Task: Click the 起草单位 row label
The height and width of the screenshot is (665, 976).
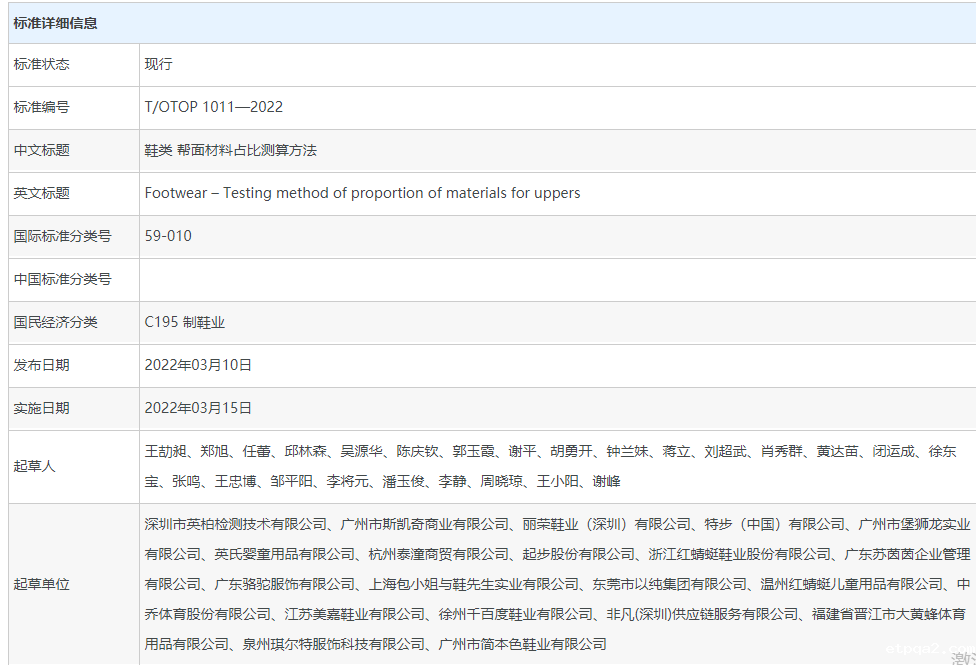Action: point(42,584)
